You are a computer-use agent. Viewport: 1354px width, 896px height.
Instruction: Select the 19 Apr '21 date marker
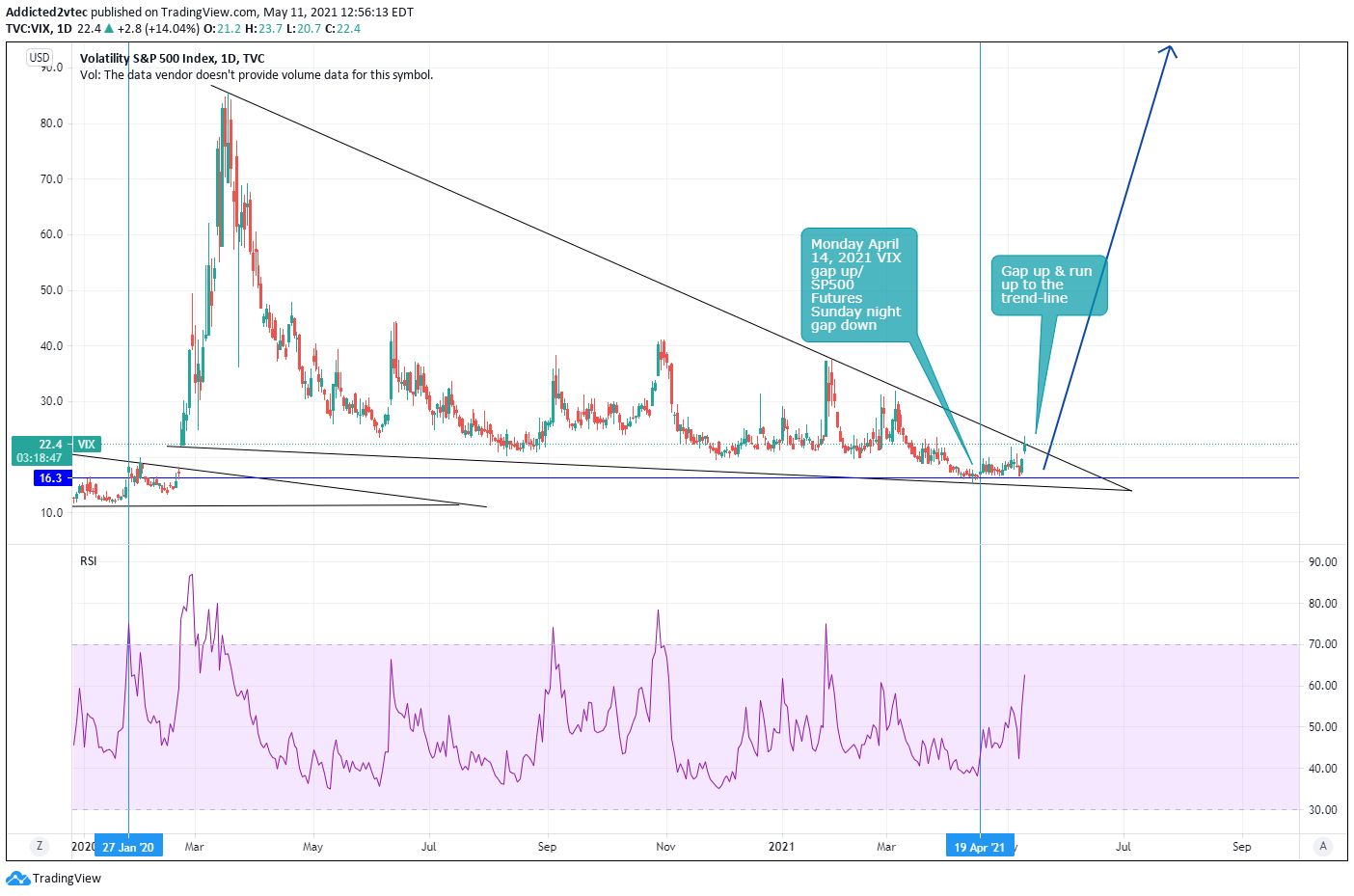980,847
